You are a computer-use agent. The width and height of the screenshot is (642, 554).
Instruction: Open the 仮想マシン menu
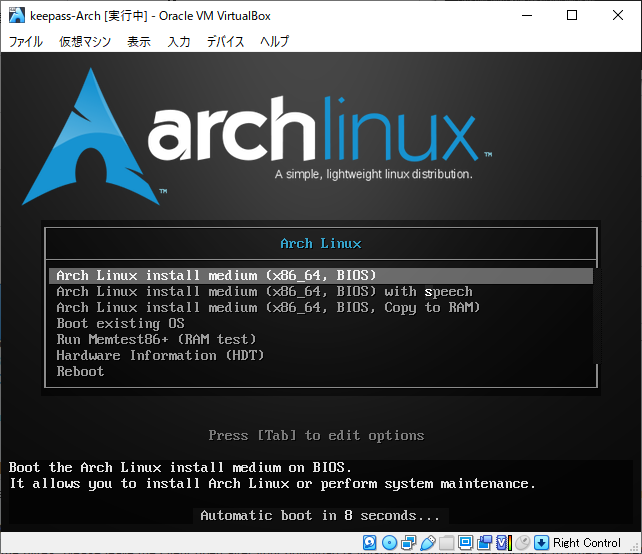point(85,42)
